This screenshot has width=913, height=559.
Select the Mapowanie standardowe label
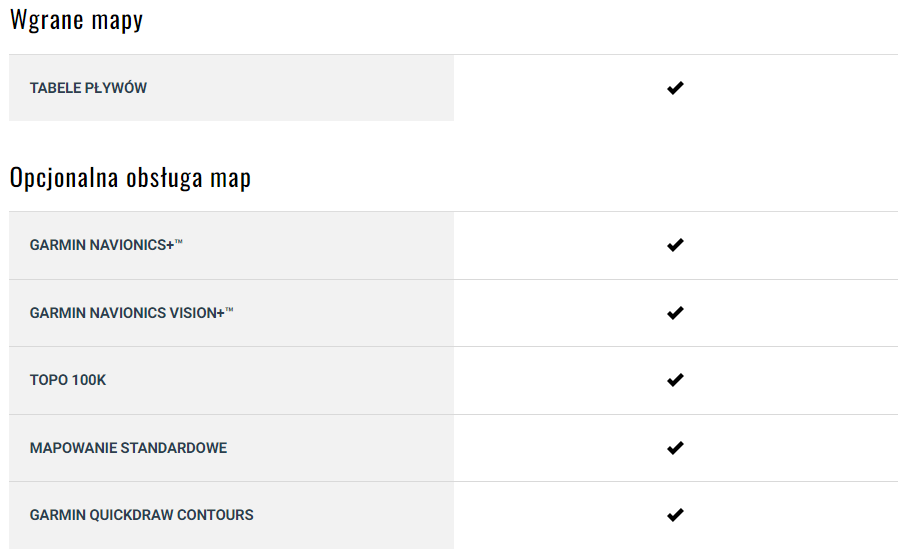click(128, 448)
